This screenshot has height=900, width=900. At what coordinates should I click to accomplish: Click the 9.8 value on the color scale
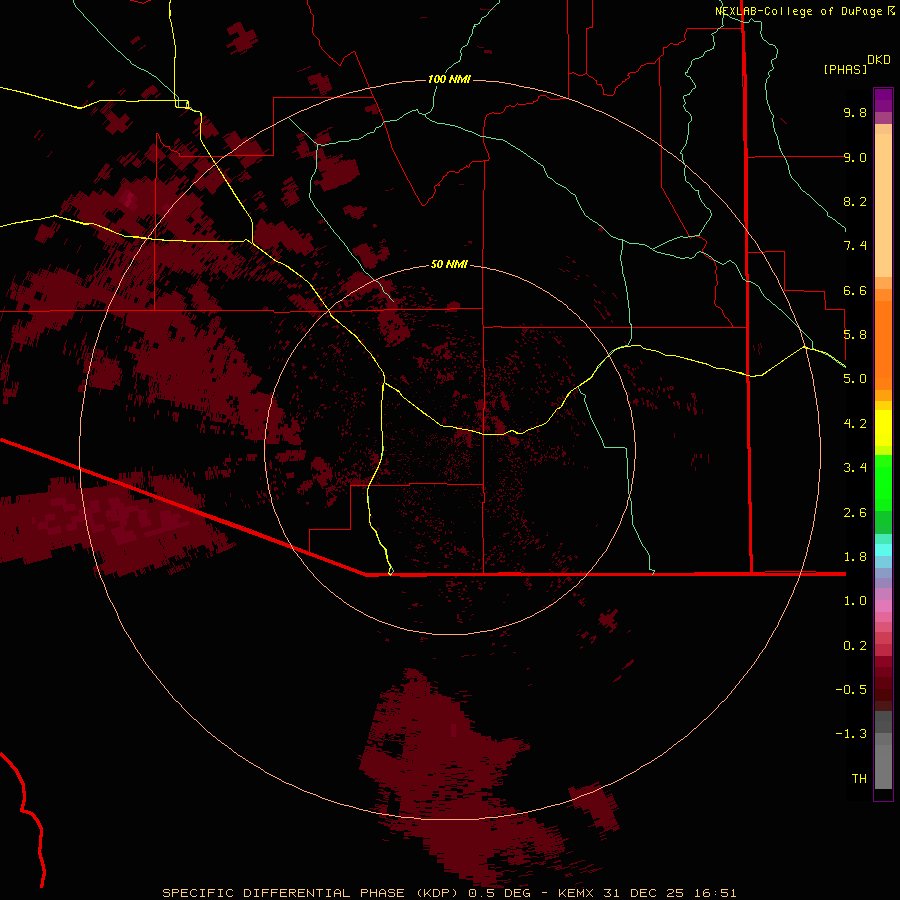click(855, 112)
